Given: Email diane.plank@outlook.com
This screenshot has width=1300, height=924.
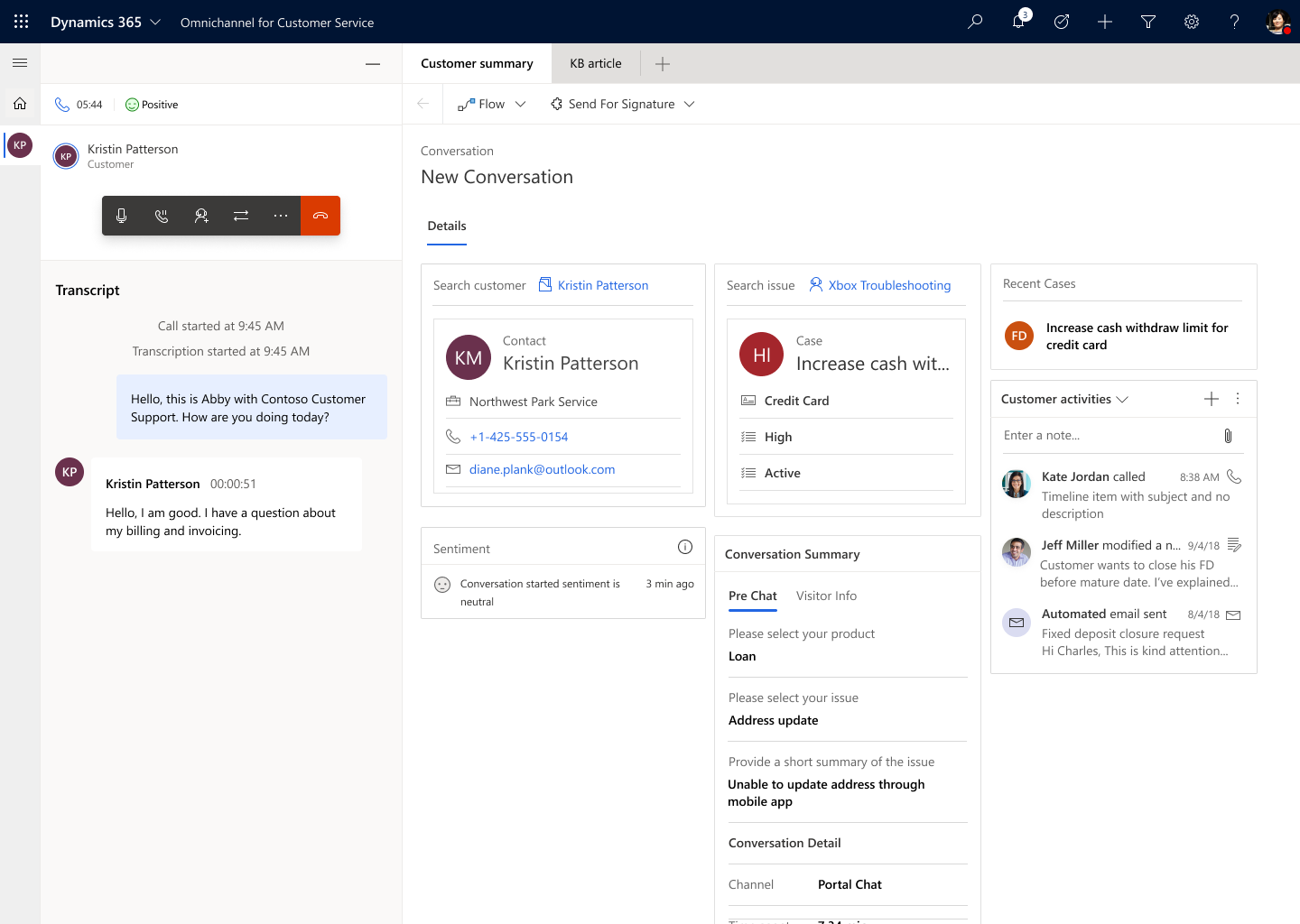Looking at the screenshot, I should point(542,469).
